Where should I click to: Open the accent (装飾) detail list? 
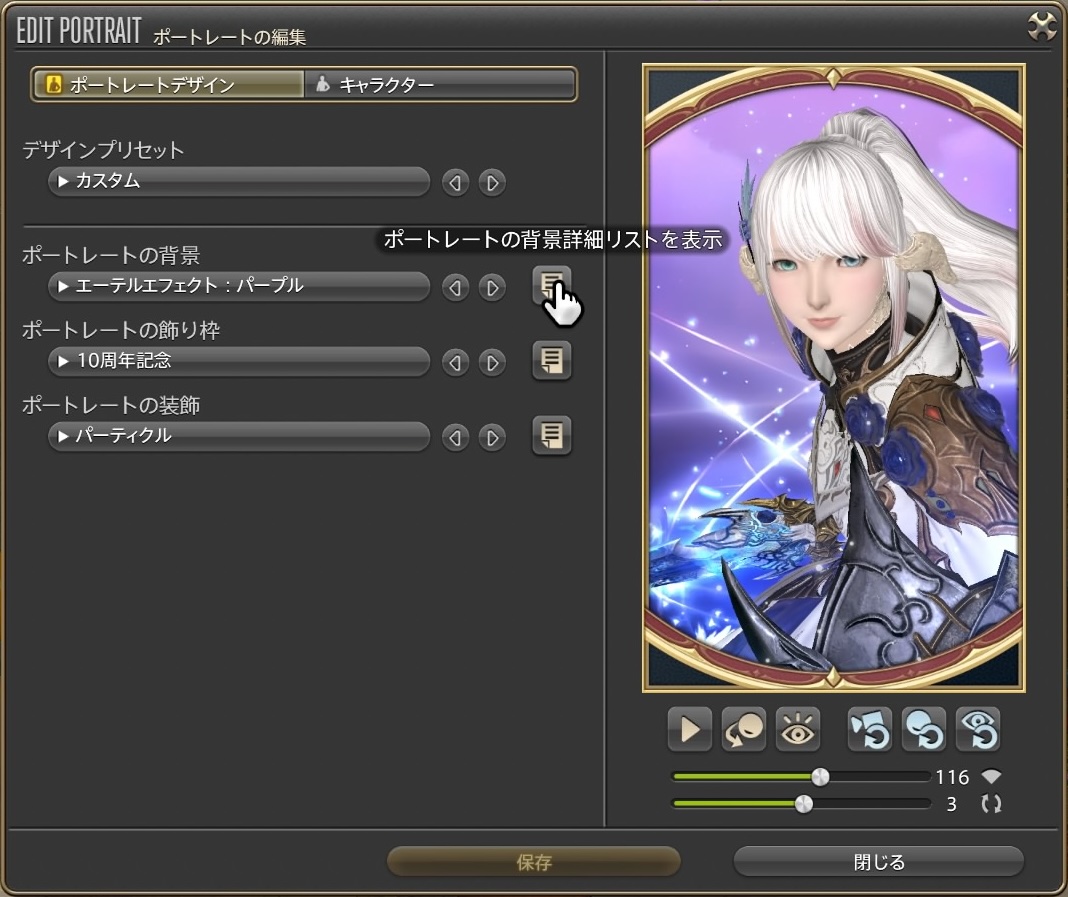(x=551, y=436)
